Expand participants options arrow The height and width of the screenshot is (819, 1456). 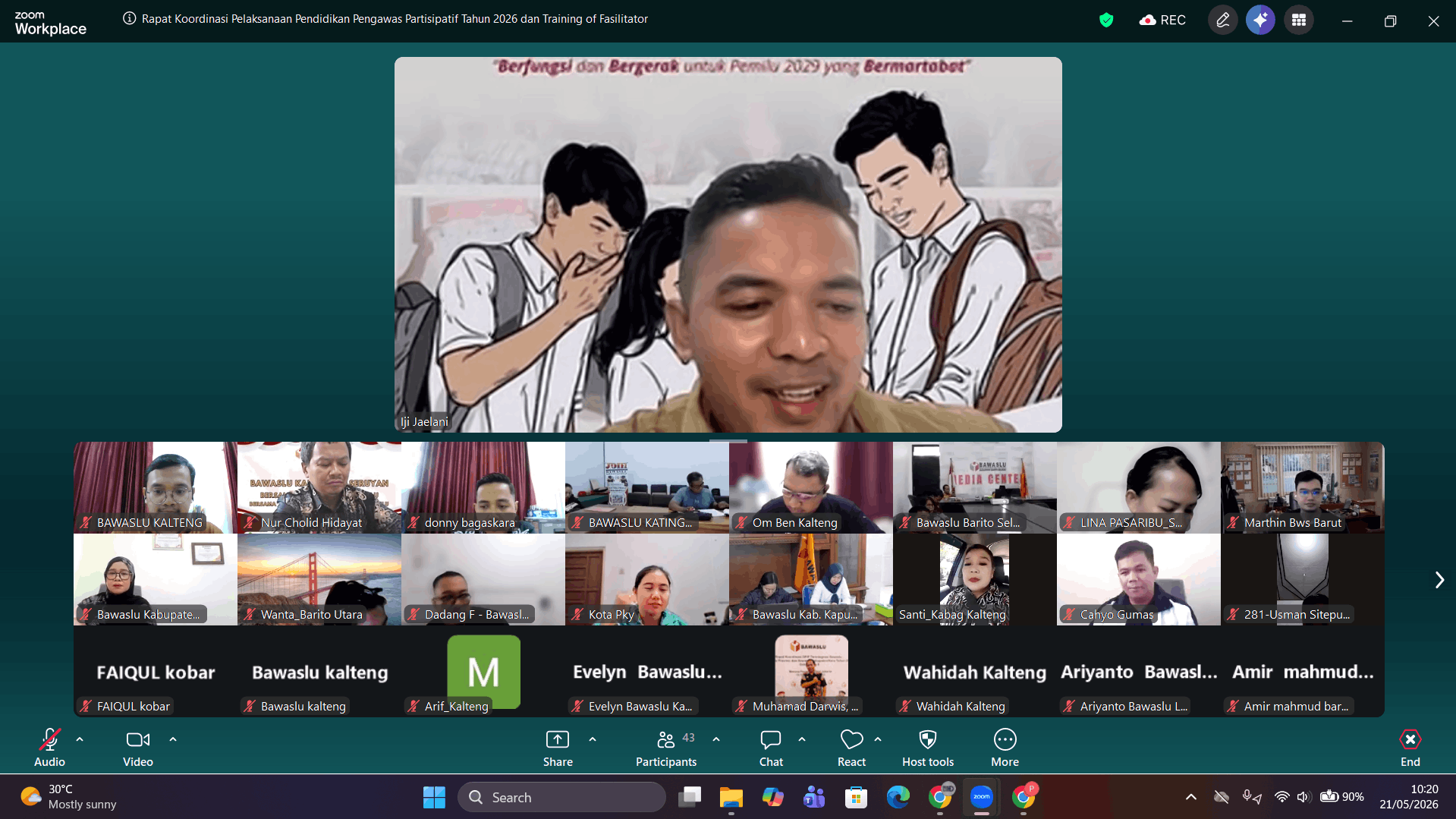716,739
